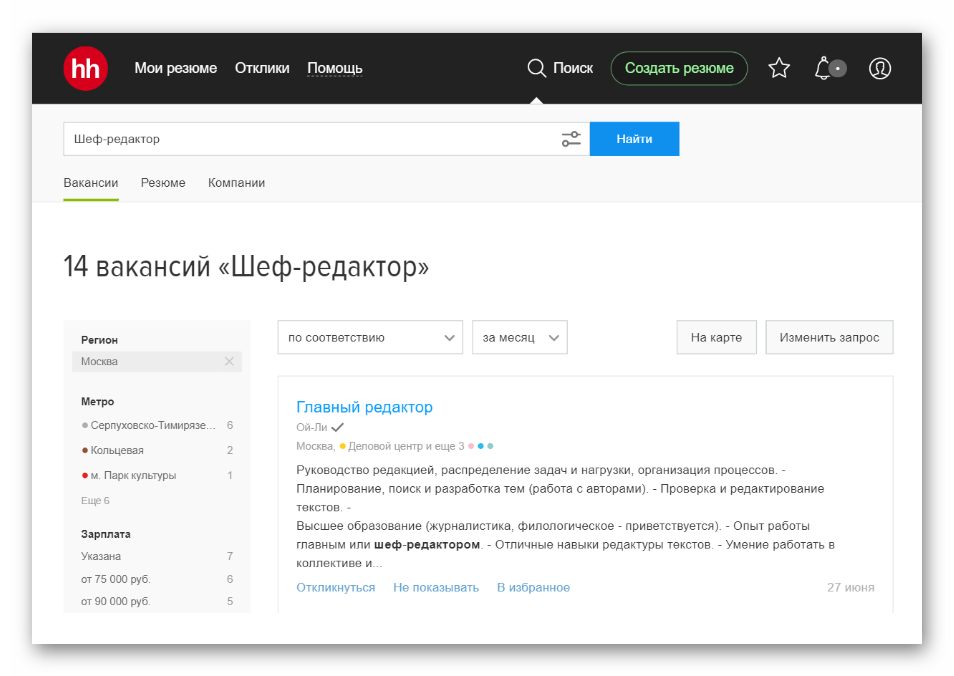The width and height of the screenshot is (954, 676).
Task: Click the hh logo
Action: (85, 68)
